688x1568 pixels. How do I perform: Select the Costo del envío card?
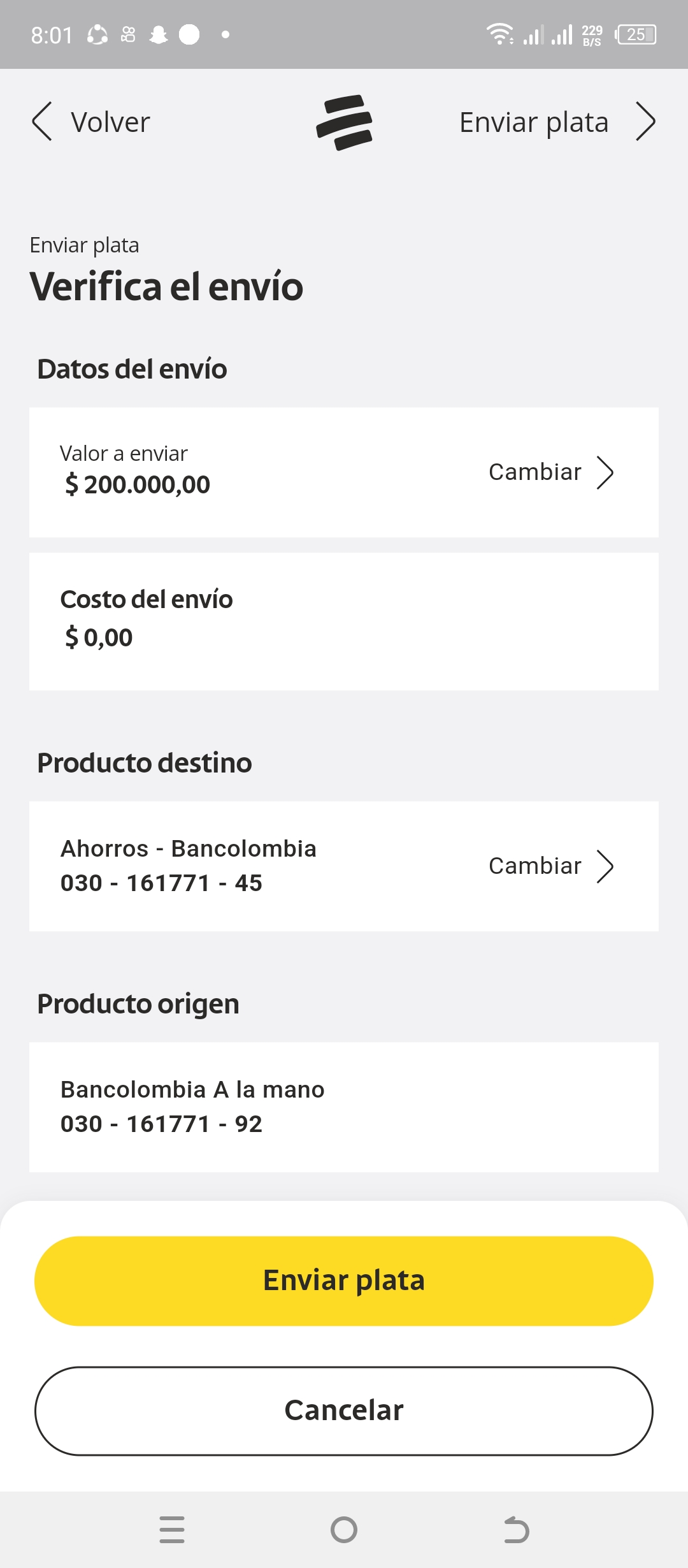point(344,621)
